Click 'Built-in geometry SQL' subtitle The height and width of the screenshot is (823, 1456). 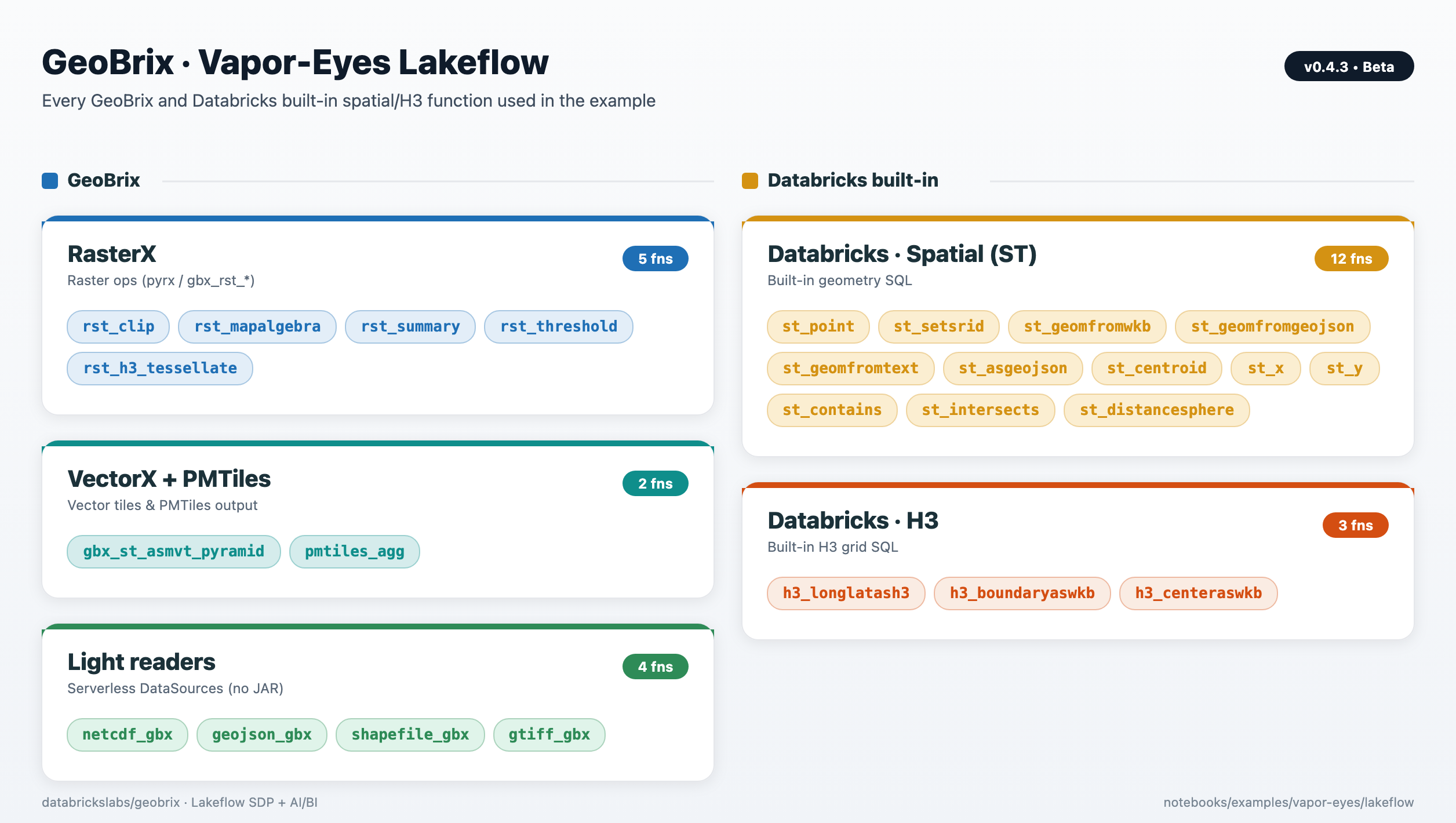coord(840,281)
